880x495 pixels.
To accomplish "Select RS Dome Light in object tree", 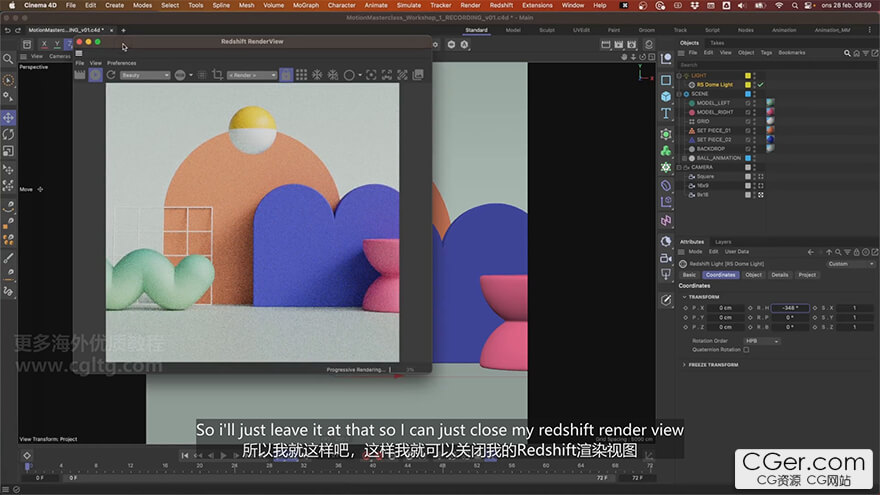I will pyautogui.click(x=714, y=85).
